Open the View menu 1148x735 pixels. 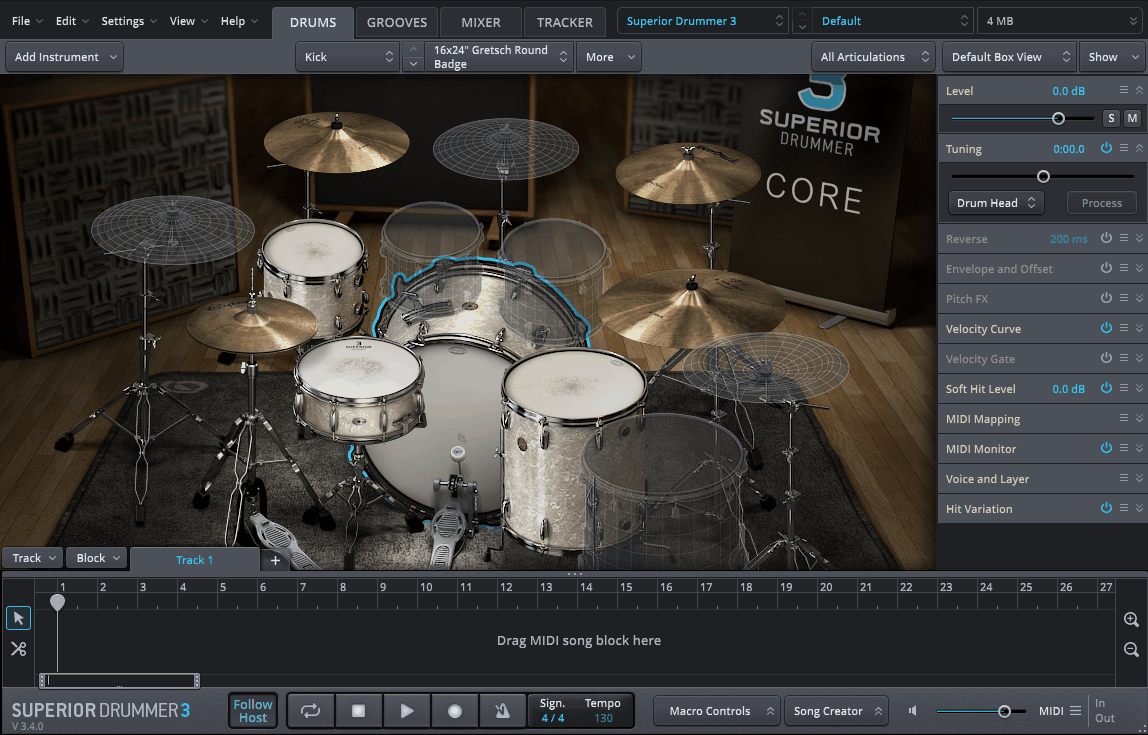coord(188,21)
